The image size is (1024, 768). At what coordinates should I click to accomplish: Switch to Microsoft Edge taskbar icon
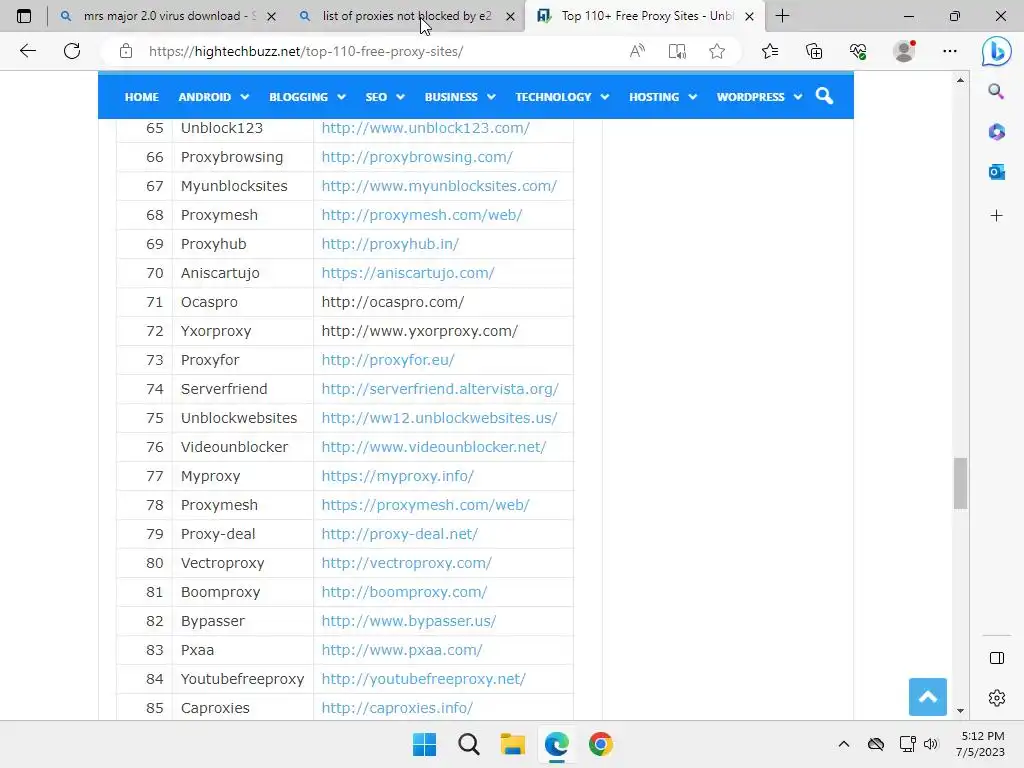[x=556, y=744]
